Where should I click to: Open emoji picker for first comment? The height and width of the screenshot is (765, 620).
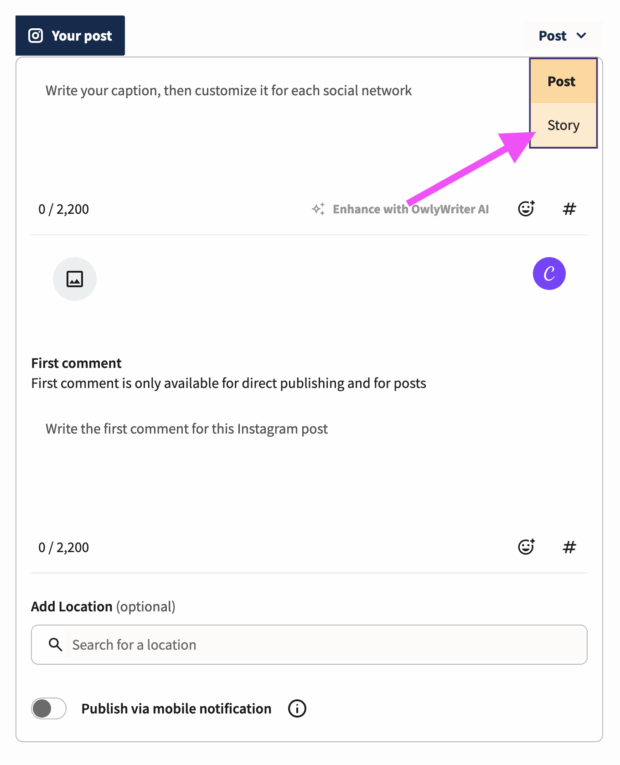(x=526, y=547)
